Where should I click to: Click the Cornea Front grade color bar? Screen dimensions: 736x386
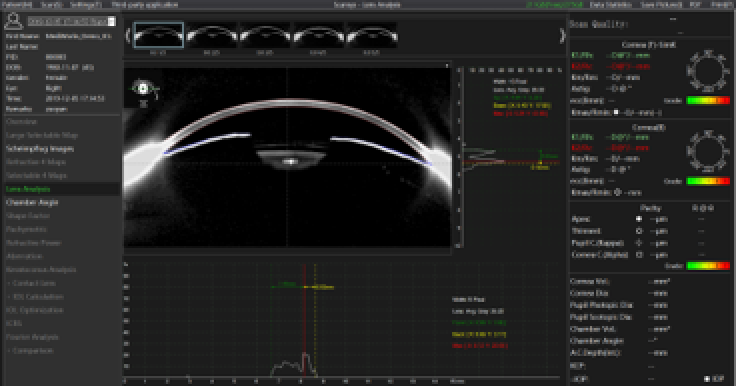click(x=708, y=100)
